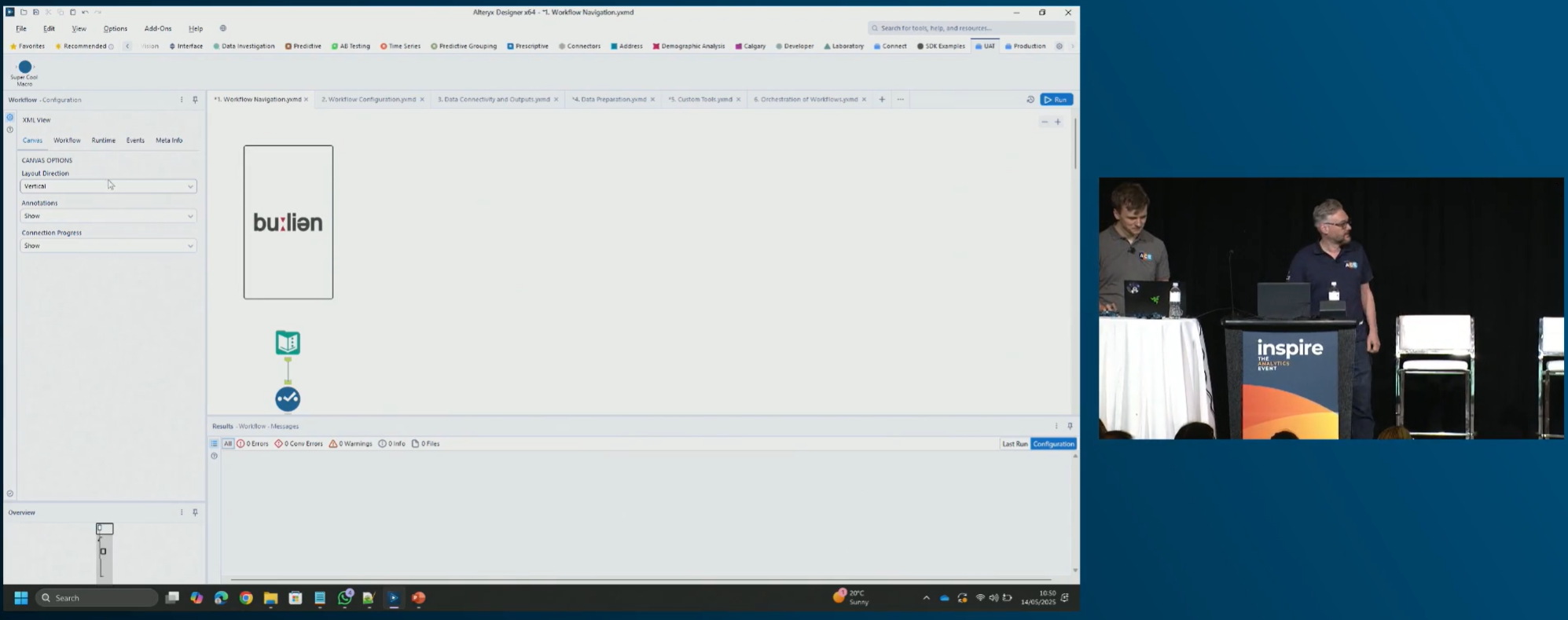Open File Explorer from taskbar
The width and height of the screenshot is (1568, 620).
click(270, 598)
